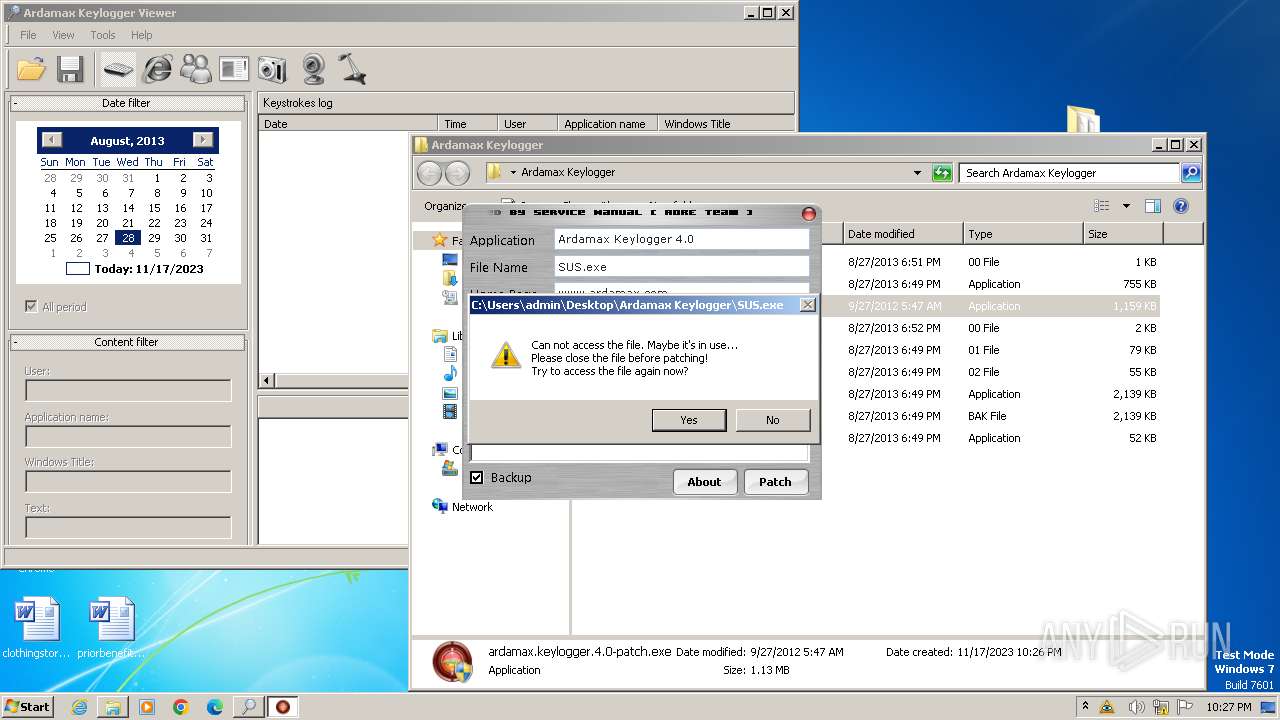
Task: Sort keystrokes log by Application name column
Action: pyautogui.click(x=607, y=124)
